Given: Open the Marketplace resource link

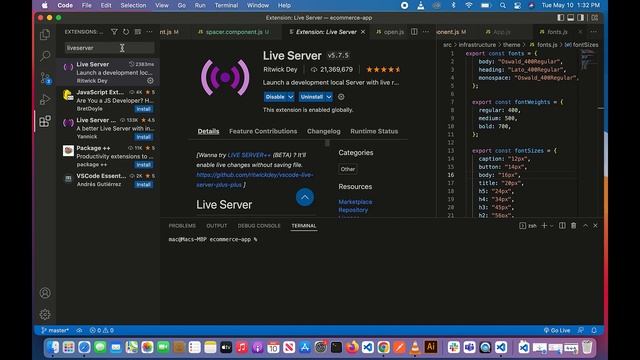Looking at the screenshot, I should coord(355,202).
